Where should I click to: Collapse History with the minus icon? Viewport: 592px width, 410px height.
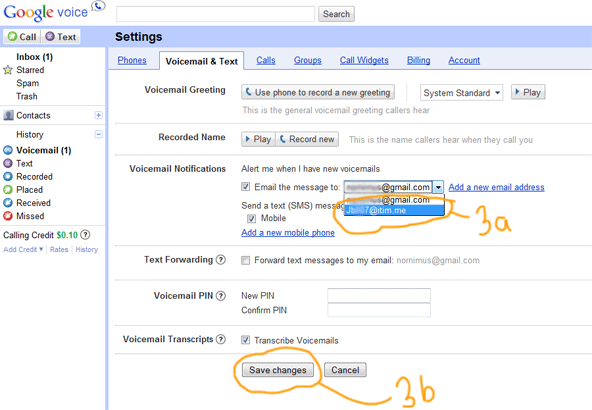coord(99,134)
